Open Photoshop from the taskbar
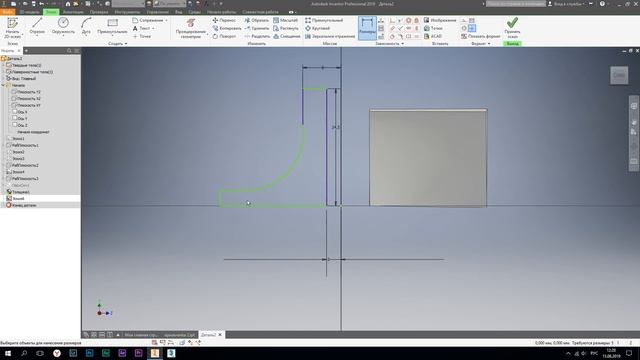 [89, 353]
